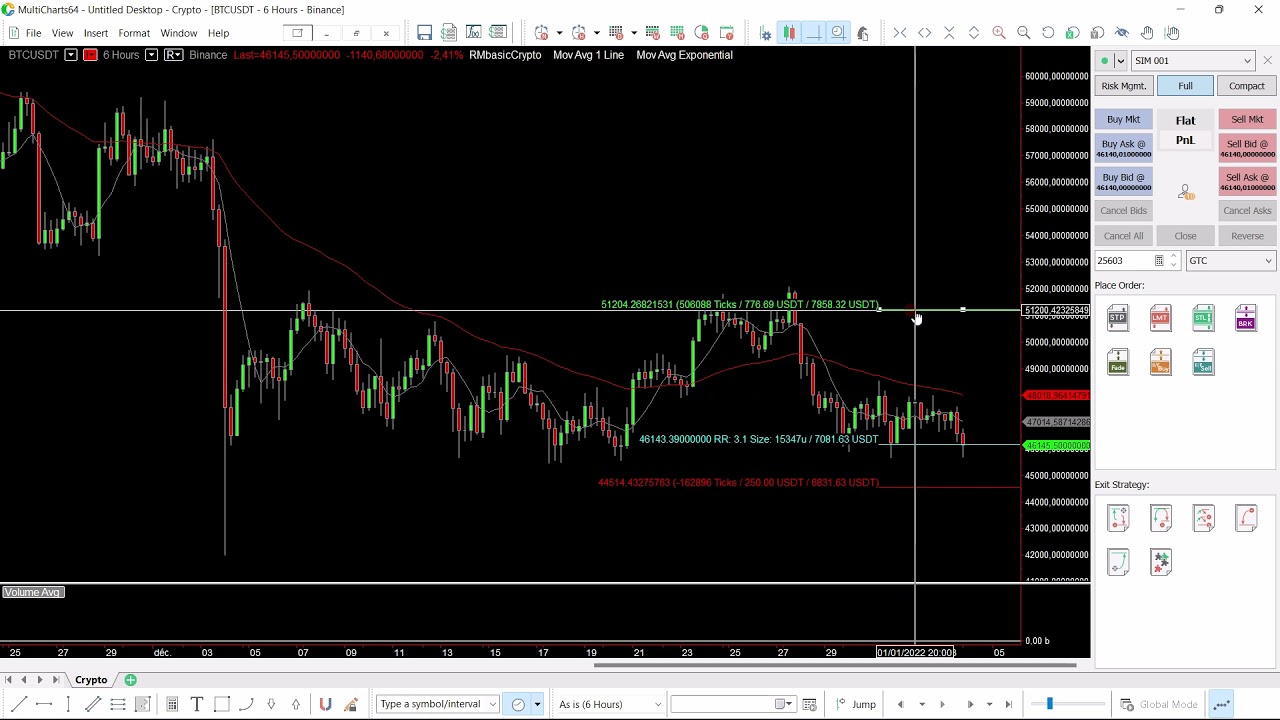The image size is (1280, 720).
Task: Click the reset scale circular arrow icon
Action: coord(1048,33)
